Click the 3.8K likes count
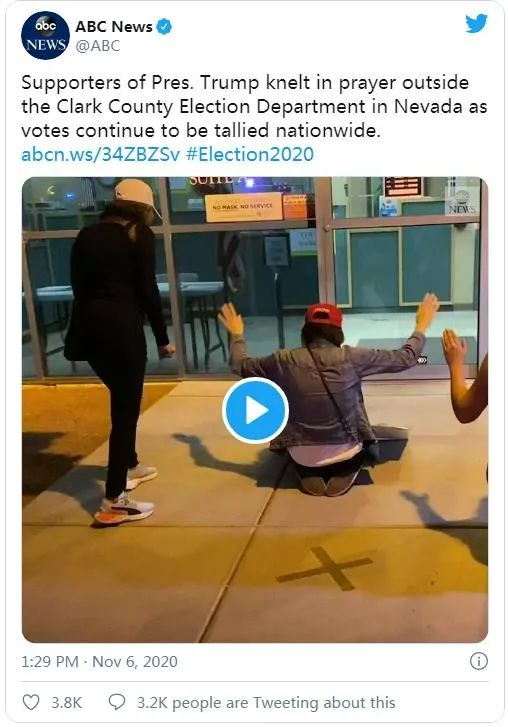508x727 pixels. tap(67, 702)
